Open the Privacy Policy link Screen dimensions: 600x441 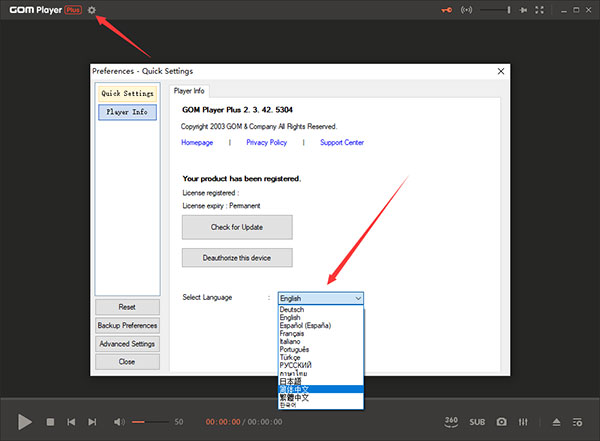(x=267, y=142)
